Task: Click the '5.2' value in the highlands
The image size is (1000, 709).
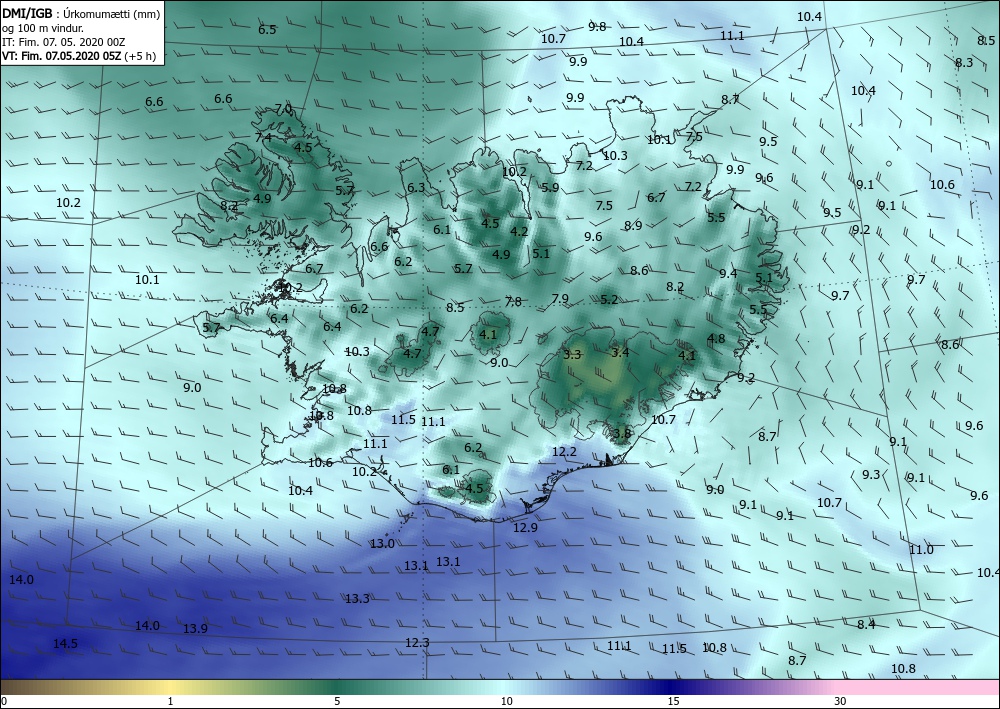Action: 609,299
